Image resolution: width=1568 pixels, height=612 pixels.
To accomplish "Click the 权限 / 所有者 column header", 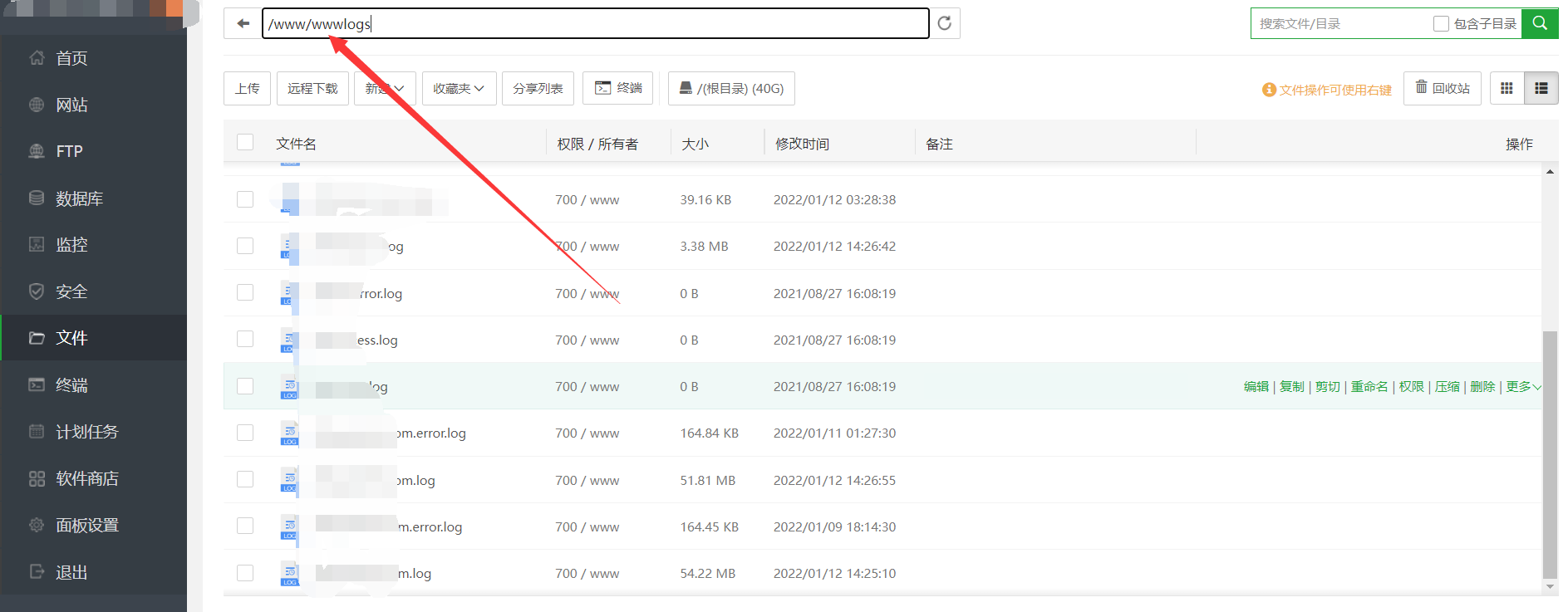I will pos(597,144).
